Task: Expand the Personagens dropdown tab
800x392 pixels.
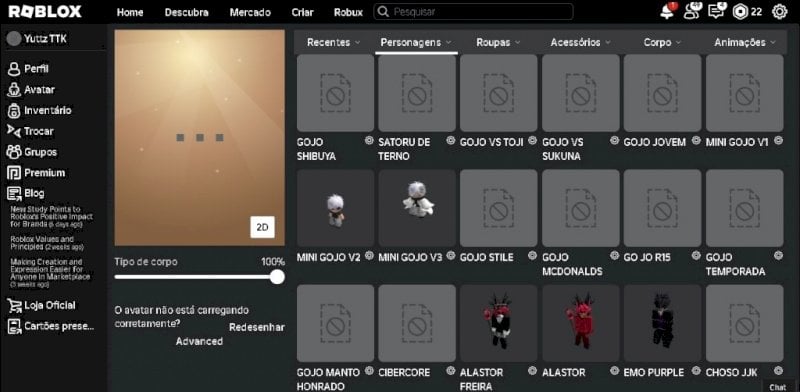Action: [416, 42]
